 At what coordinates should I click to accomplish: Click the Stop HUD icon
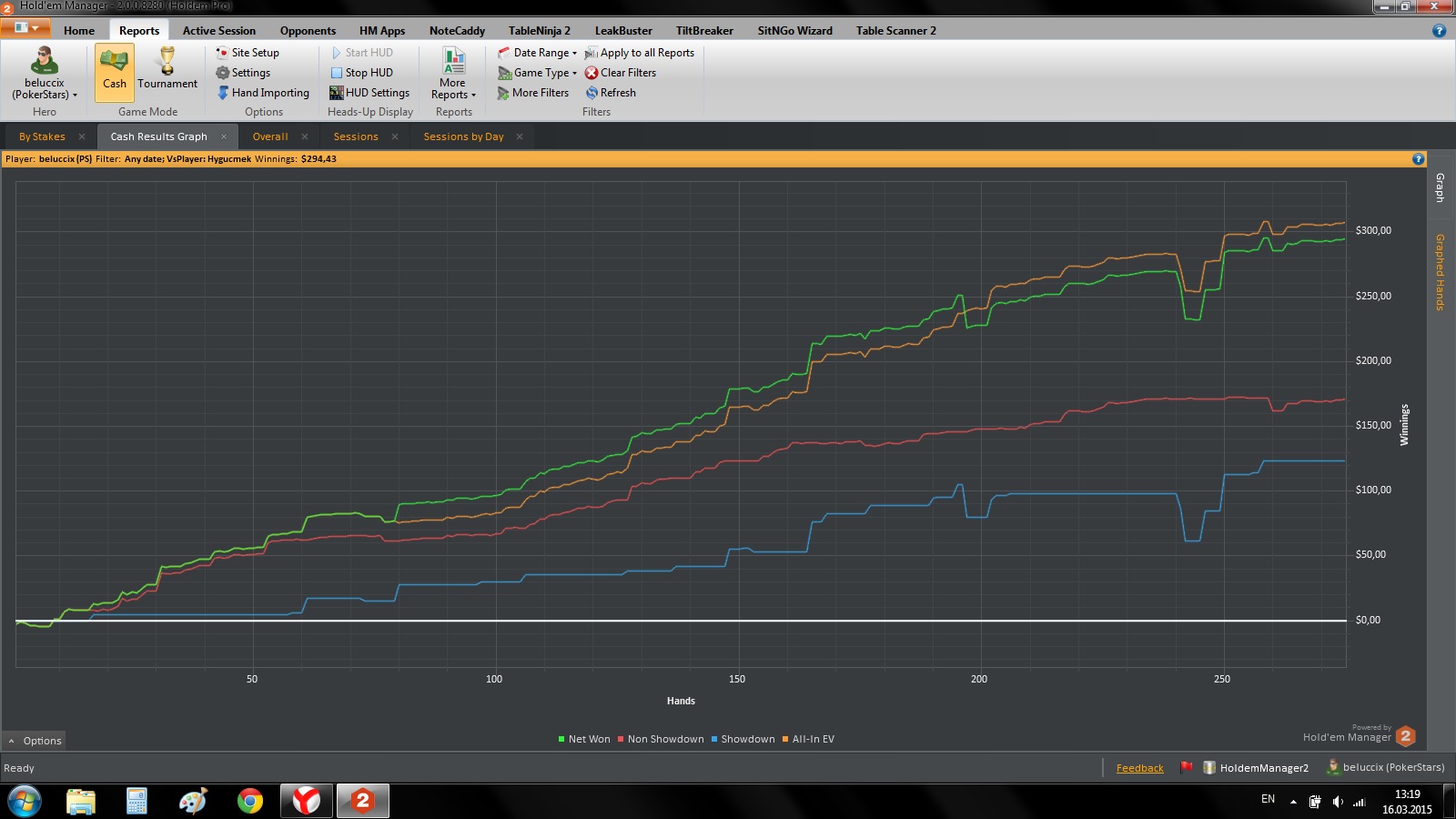[337, 73]
